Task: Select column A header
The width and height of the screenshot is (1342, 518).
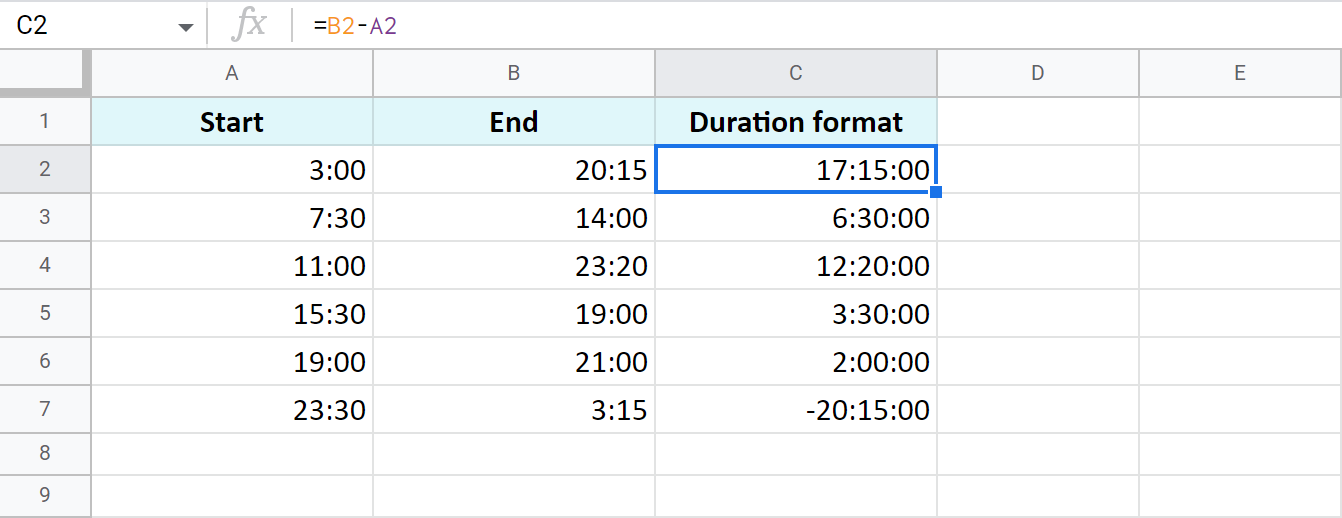Action: (x=232, y=72)
